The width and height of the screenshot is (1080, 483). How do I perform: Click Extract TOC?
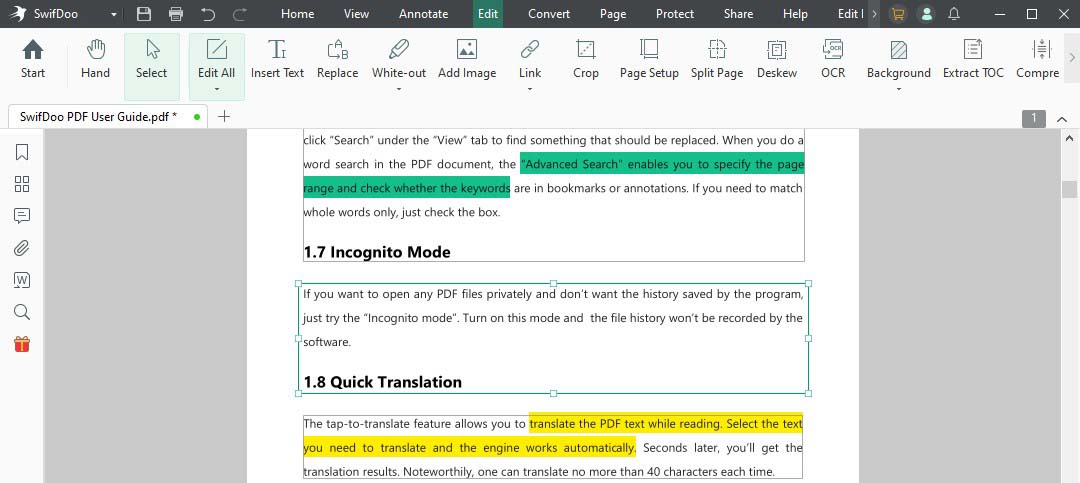tap(973, 59)
